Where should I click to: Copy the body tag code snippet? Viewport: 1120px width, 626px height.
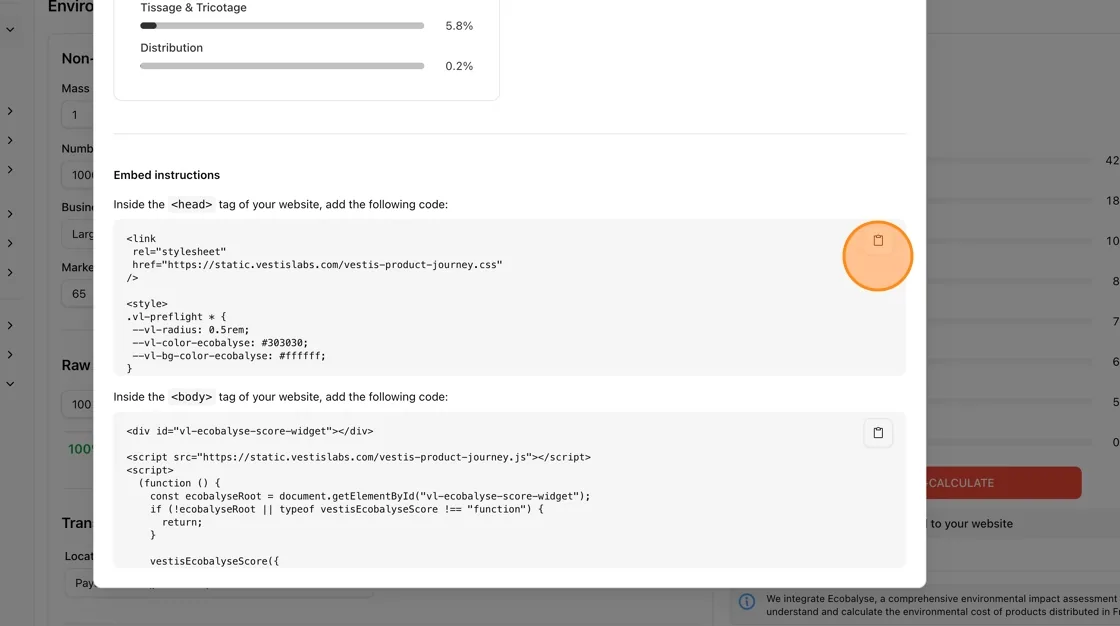(x=878, y=433)
